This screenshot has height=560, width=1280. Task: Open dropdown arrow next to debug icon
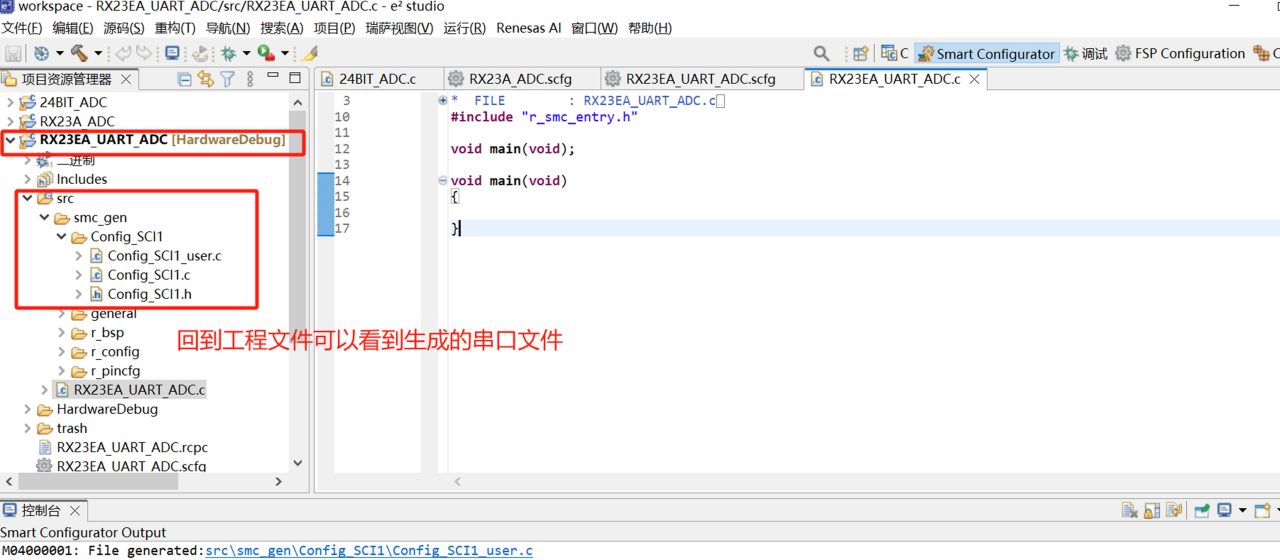(x=245, y=53)
